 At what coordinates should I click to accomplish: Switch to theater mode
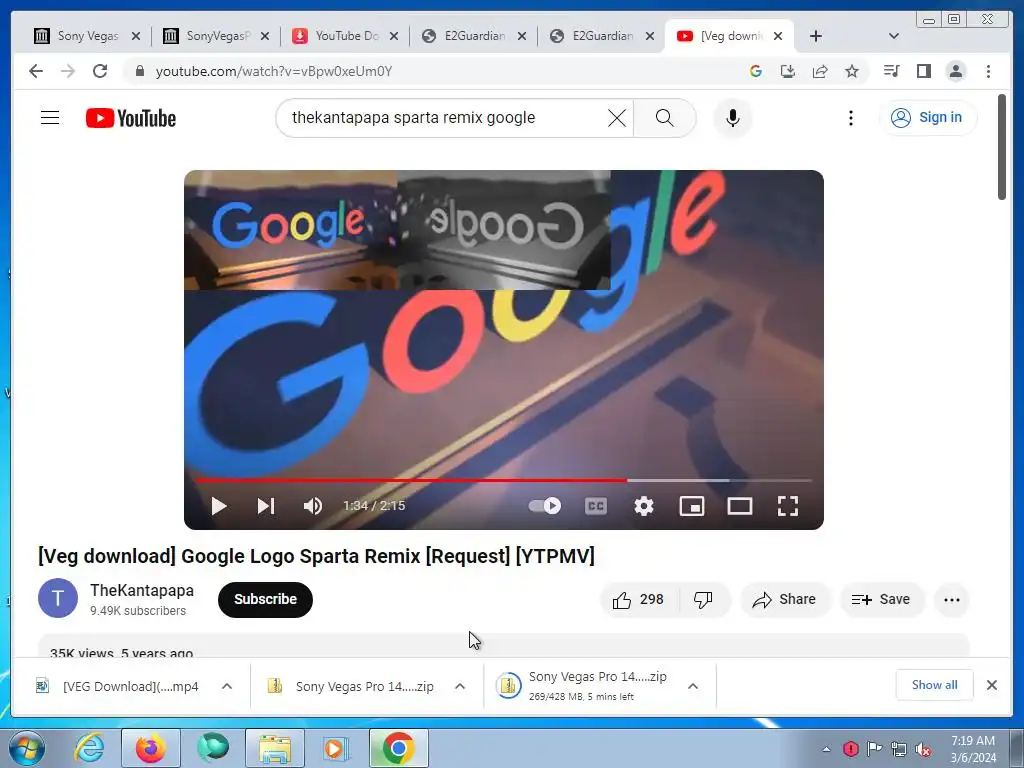[740, 506]
